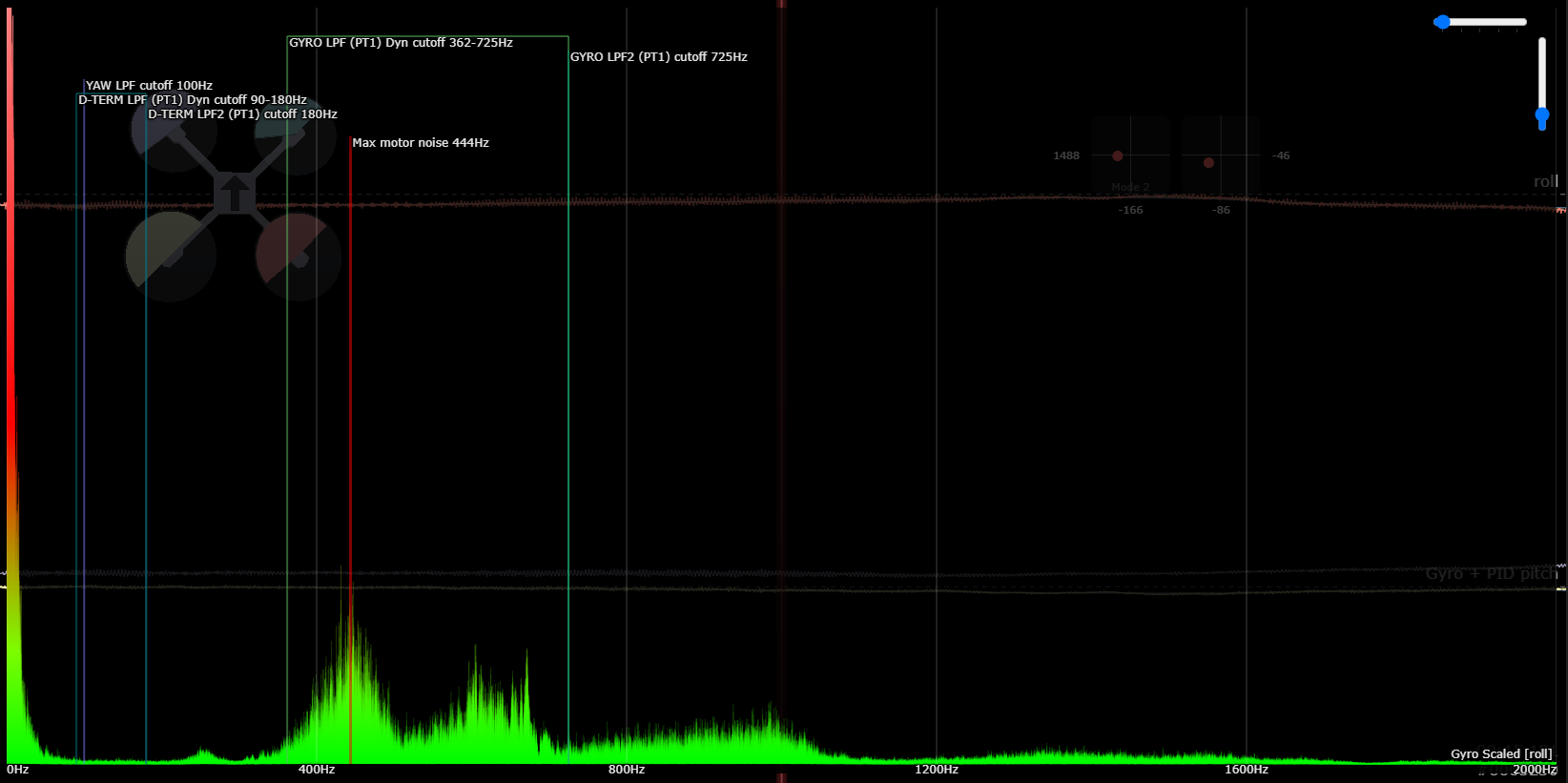Viewport: 1568px width, 783px height.
Task: Click the D-TERM LPF Dyn cutoff 90-180Hz label
Action: pos(193,100)
